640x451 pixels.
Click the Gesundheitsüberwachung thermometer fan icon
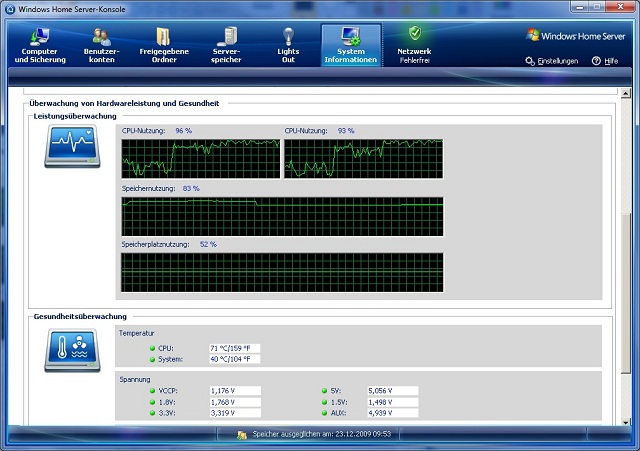pyautogui.click(x=72, y=350)
